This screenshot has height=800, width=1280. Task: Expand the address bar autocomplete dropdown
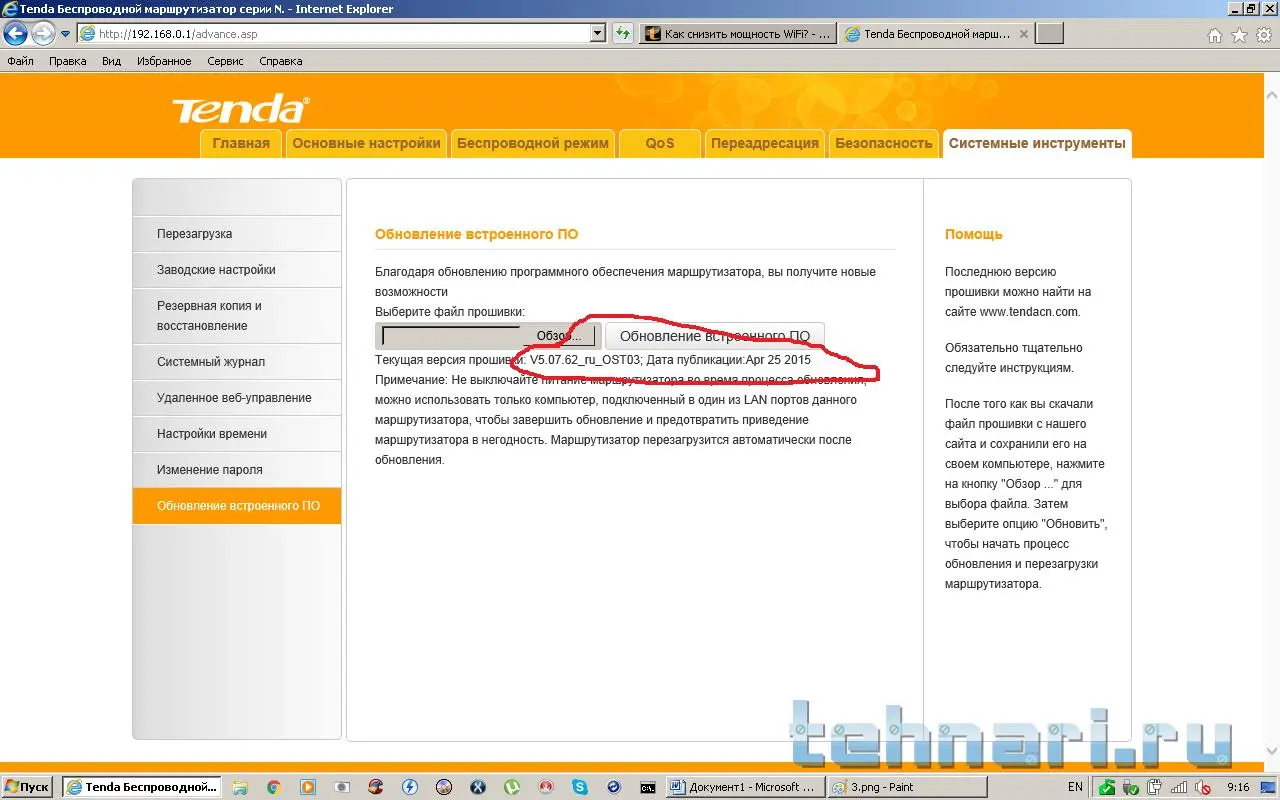click(598, 34)
